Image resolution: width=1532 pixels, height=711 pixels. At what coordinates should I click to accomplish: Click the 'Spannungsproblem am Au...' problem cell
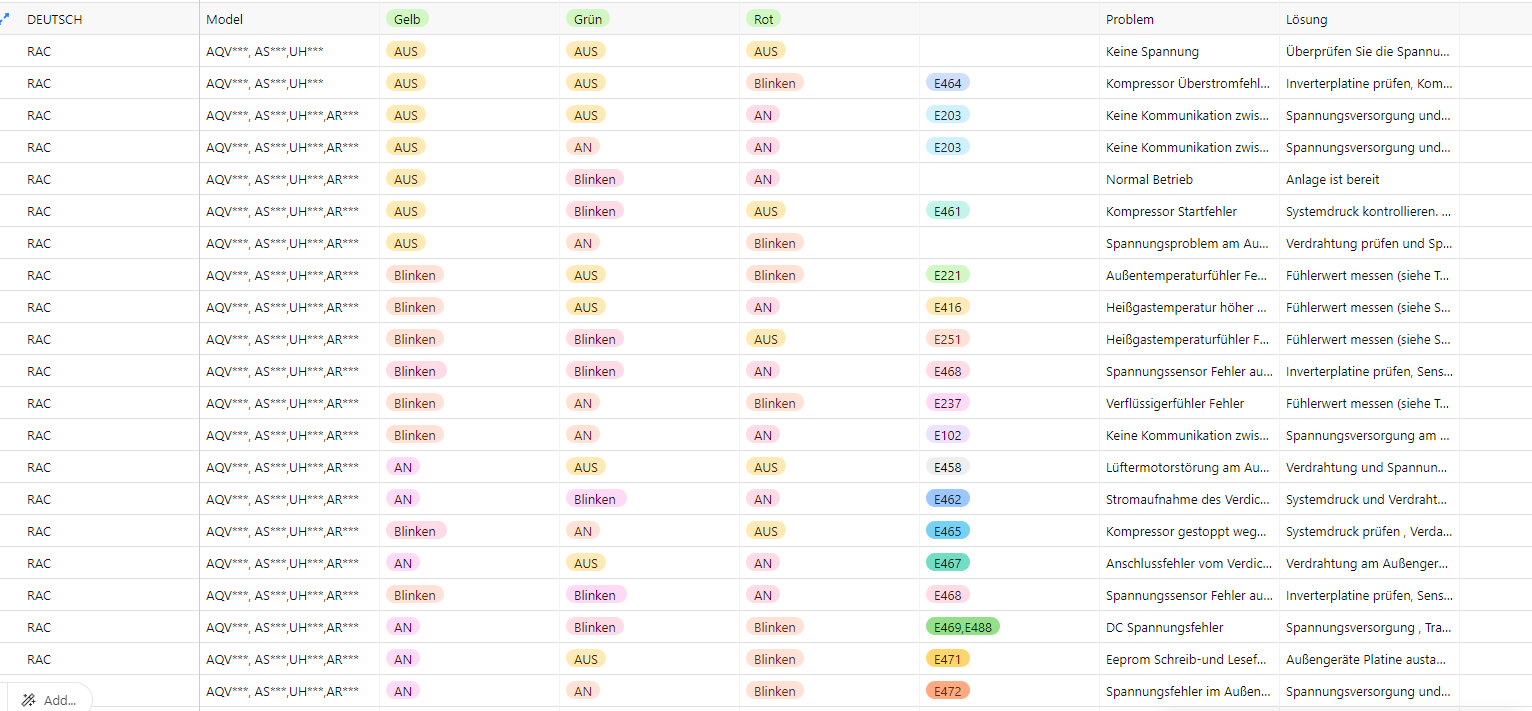[1189, 243]
